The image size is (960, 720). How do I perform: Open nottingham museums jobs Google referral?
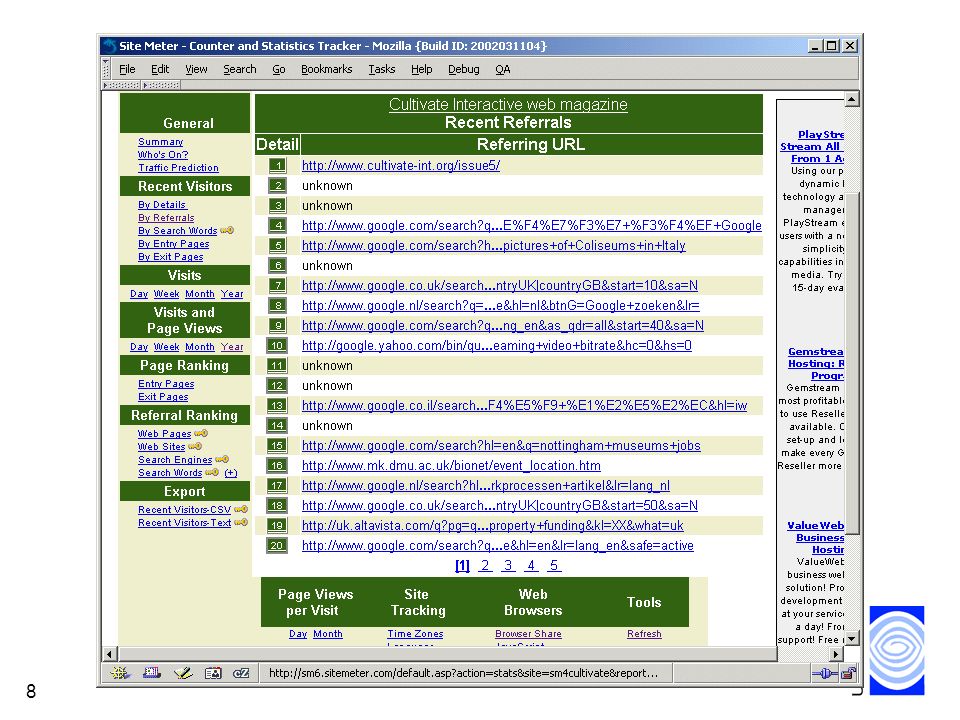(501, 446)
